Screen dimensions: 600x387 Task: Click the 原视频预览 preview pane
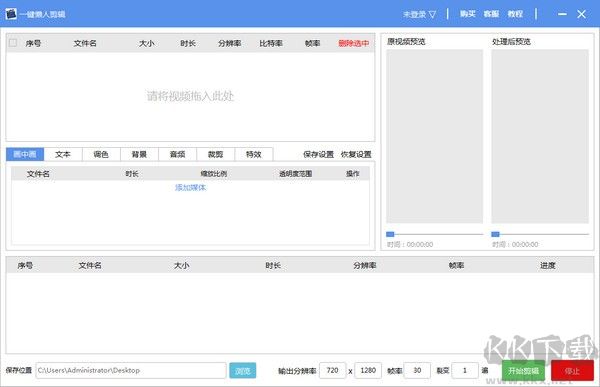(434, 136)
